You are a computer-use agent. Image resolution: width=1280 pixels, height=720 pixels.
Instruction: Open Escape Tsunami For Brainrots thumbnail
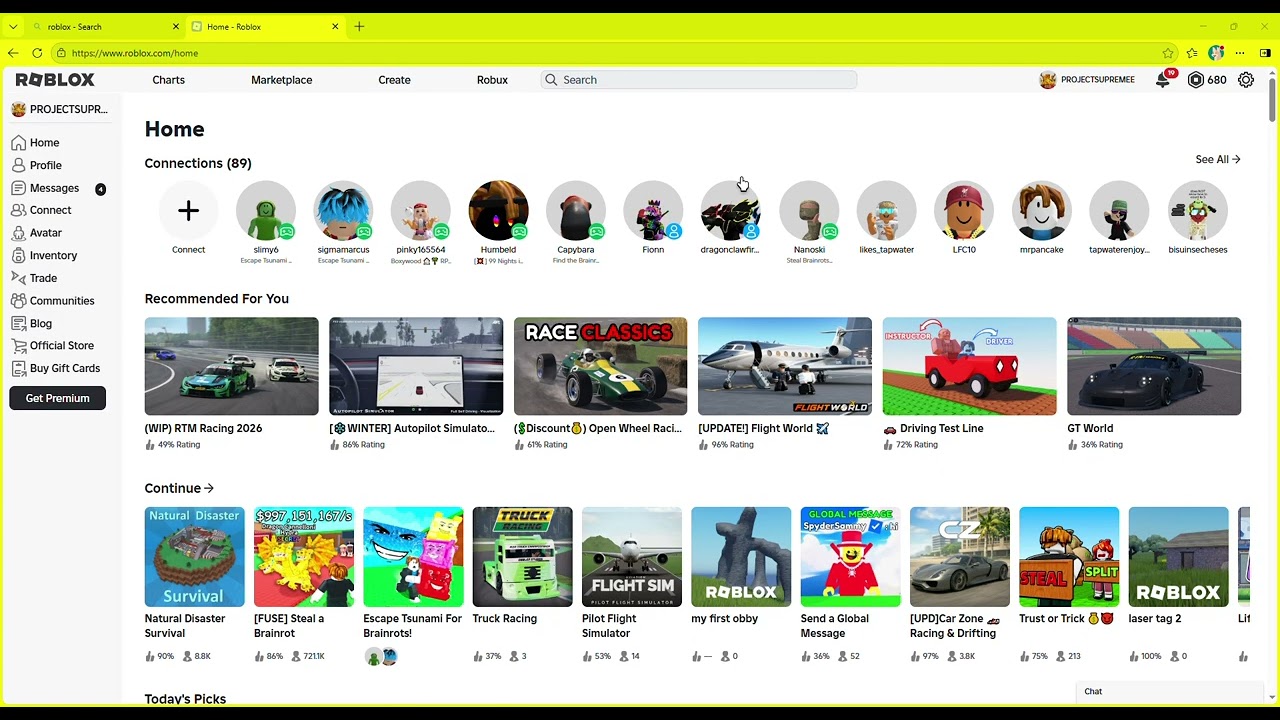tap(413, 557)
